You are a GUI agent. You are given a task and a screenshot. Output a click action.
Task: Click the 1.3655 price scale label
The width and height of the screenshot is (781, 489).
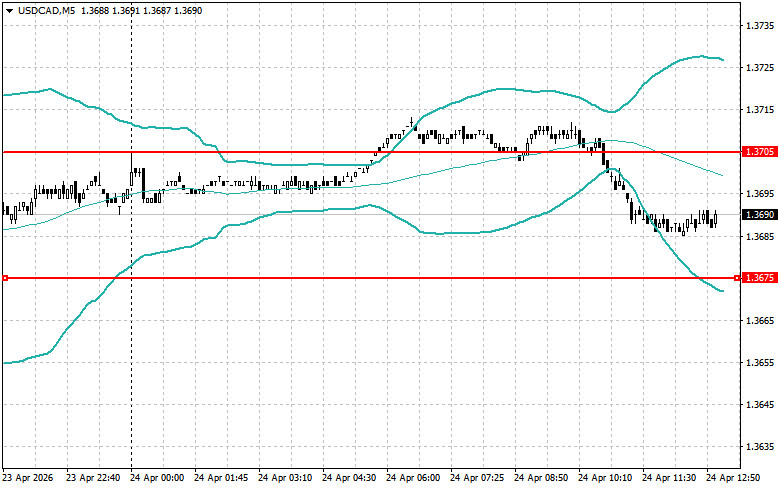(x=760, y=363)
